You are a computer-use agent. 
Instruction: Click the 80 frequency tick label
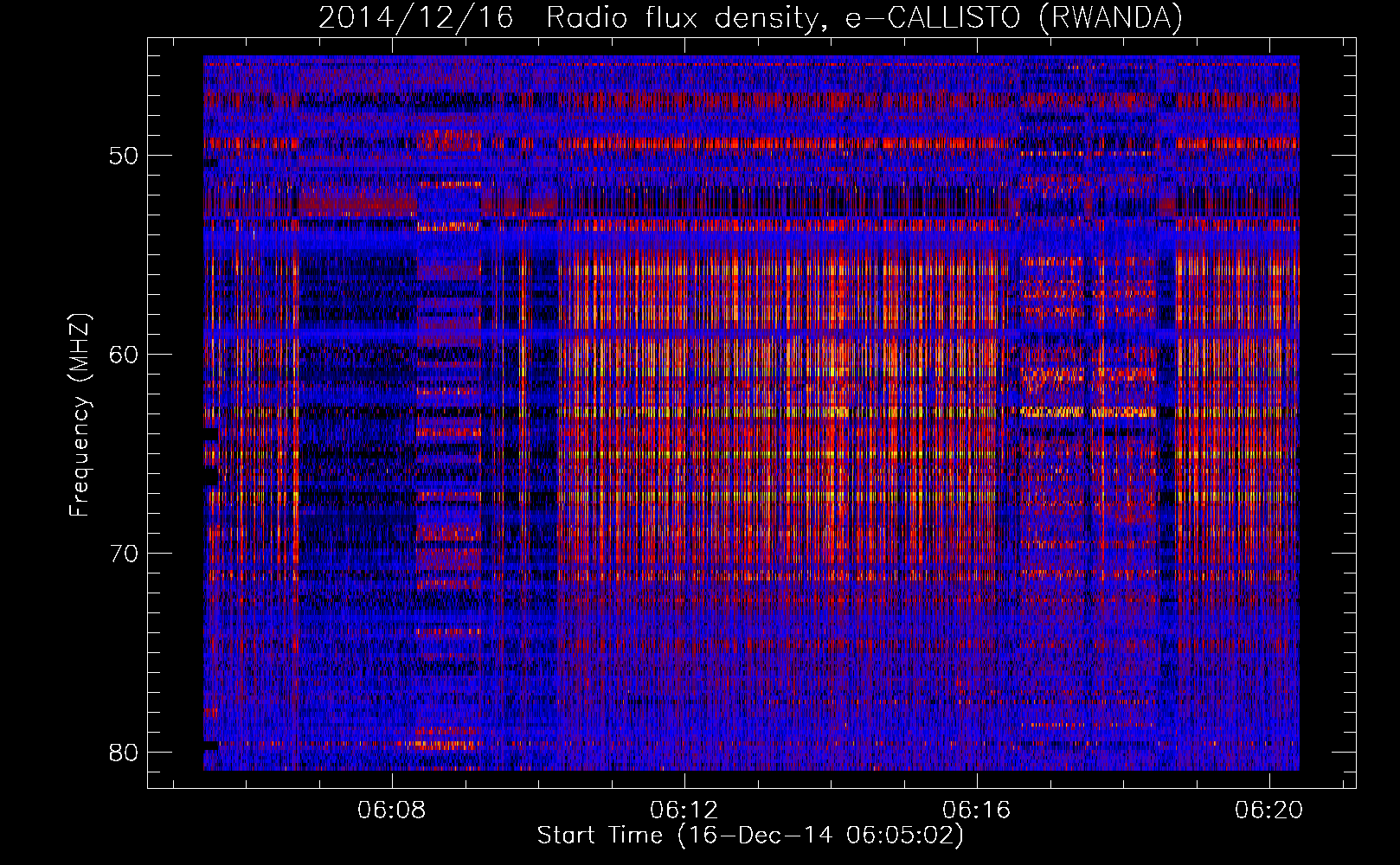[125, 752]
